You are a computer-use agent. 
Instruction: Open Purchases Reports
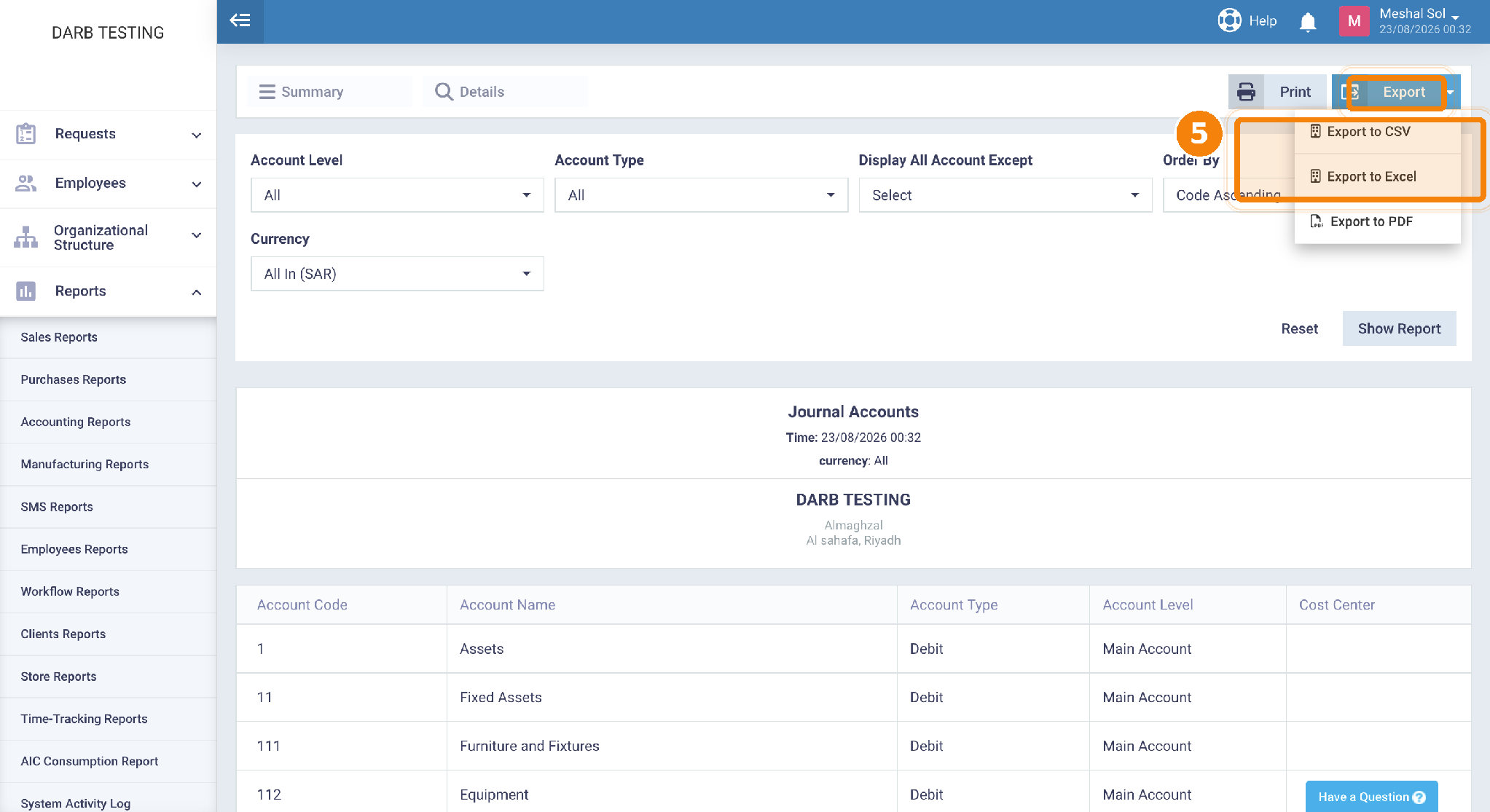108,379
